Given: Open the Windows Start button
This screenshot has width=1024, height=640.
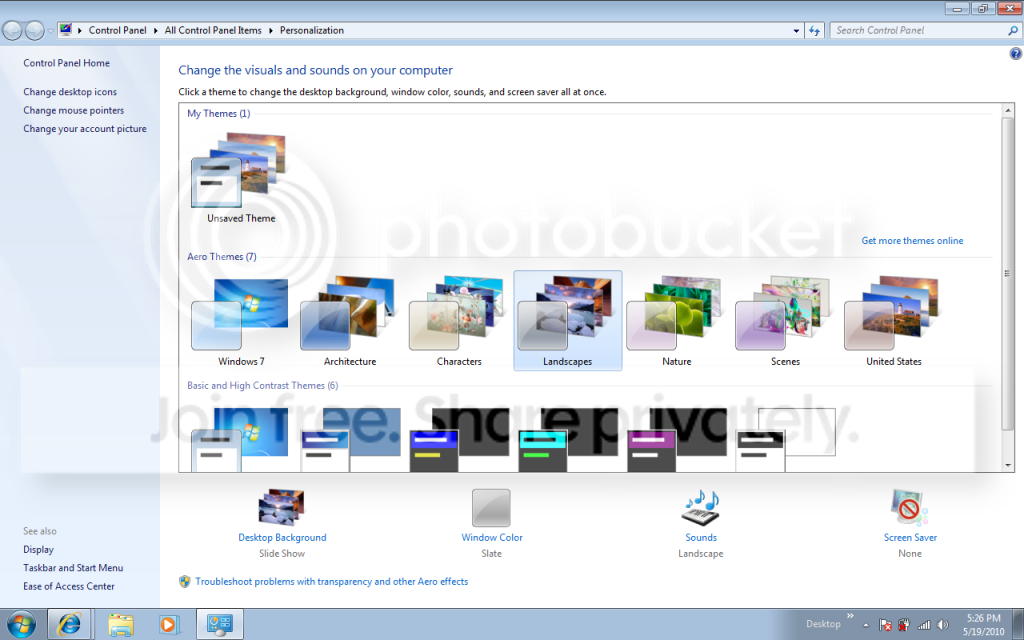Looking at the screenshot, I should [21, 624].
